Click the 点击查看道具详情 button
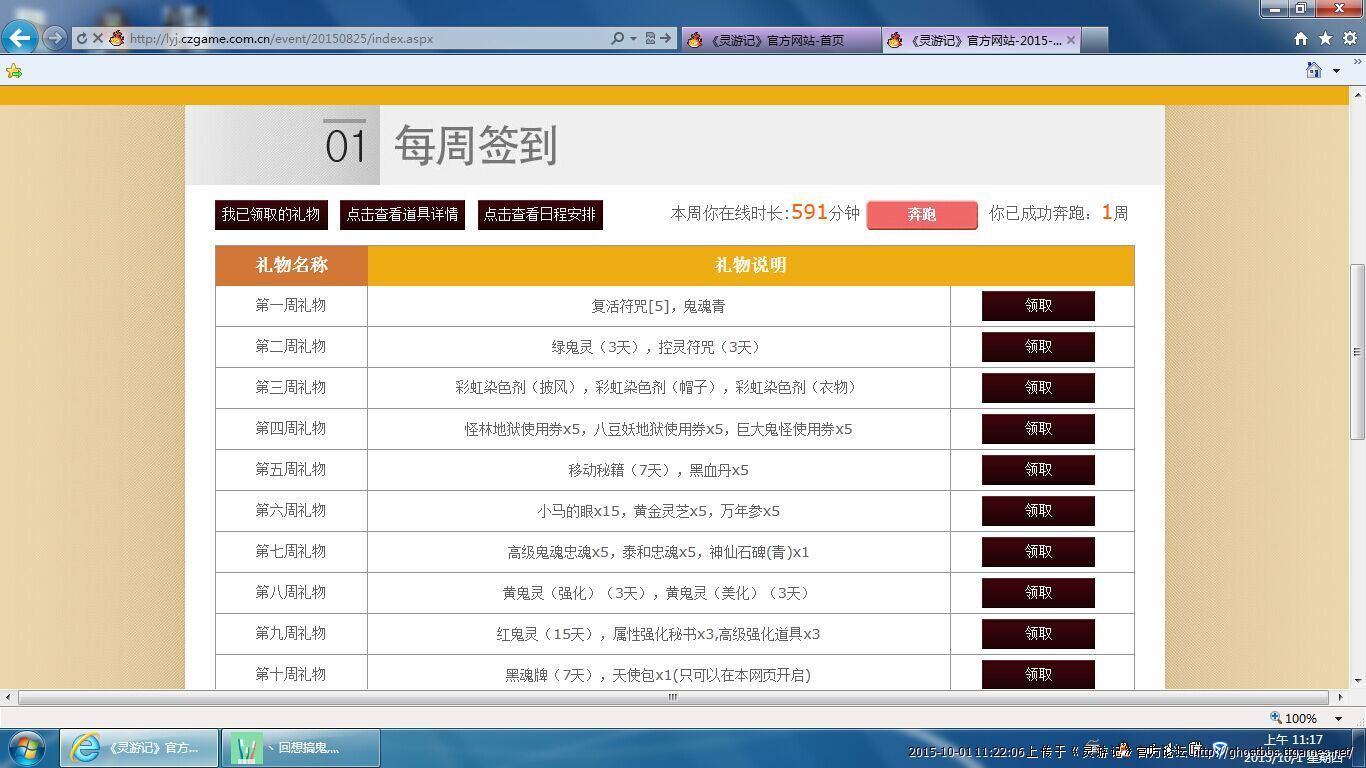 [x=402, y=215]
